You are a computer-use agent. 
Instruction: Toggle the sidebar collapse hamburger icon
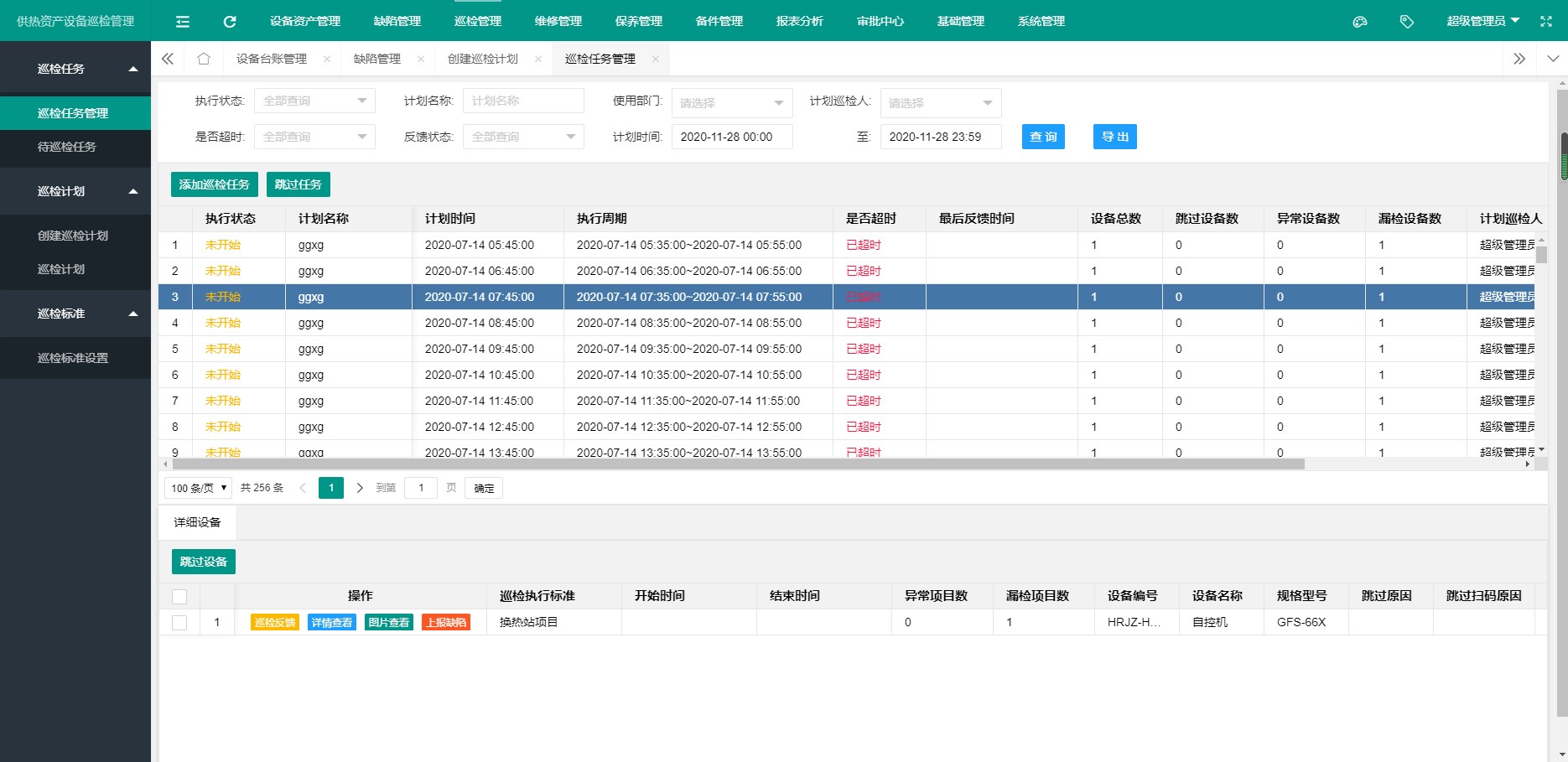coord(182,22)
